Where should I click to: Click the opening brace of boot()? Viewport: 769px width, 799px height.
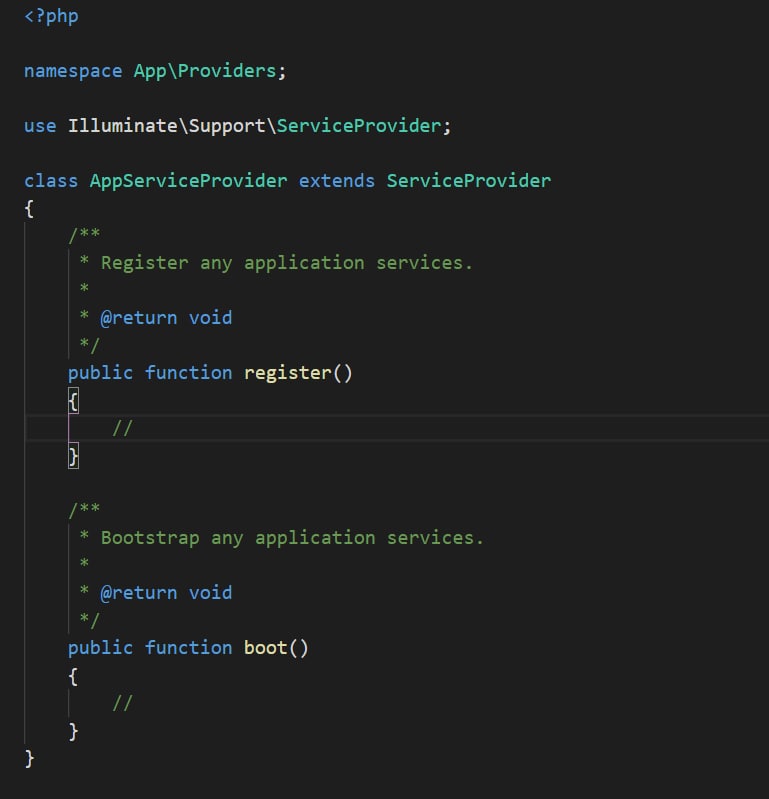73,677
